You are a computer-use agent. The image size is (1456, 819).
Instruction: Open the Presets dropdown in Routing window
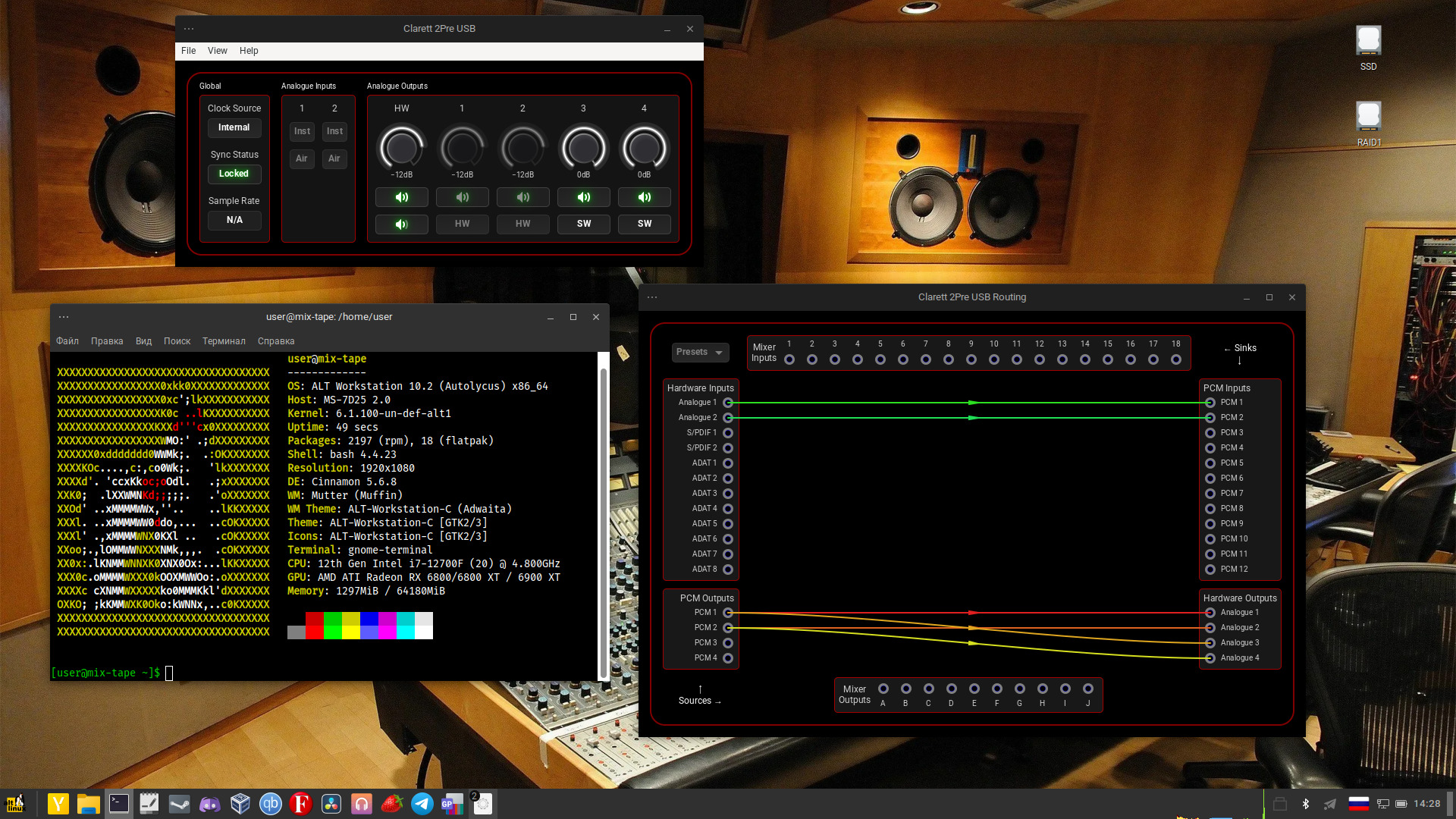(700, 352)
